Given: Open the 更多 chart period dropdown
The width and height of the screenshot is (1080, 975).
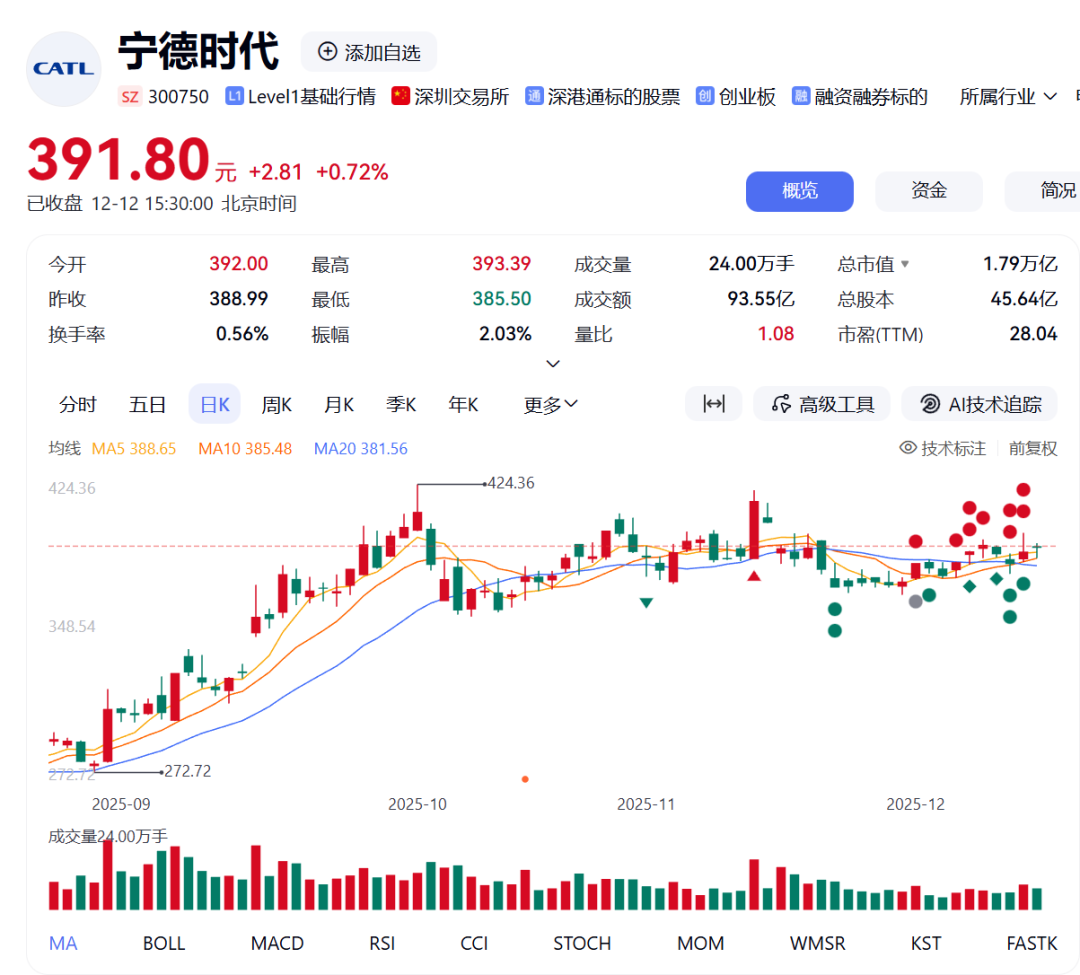Looking at the screenshot, I should [x=551, y=404].
